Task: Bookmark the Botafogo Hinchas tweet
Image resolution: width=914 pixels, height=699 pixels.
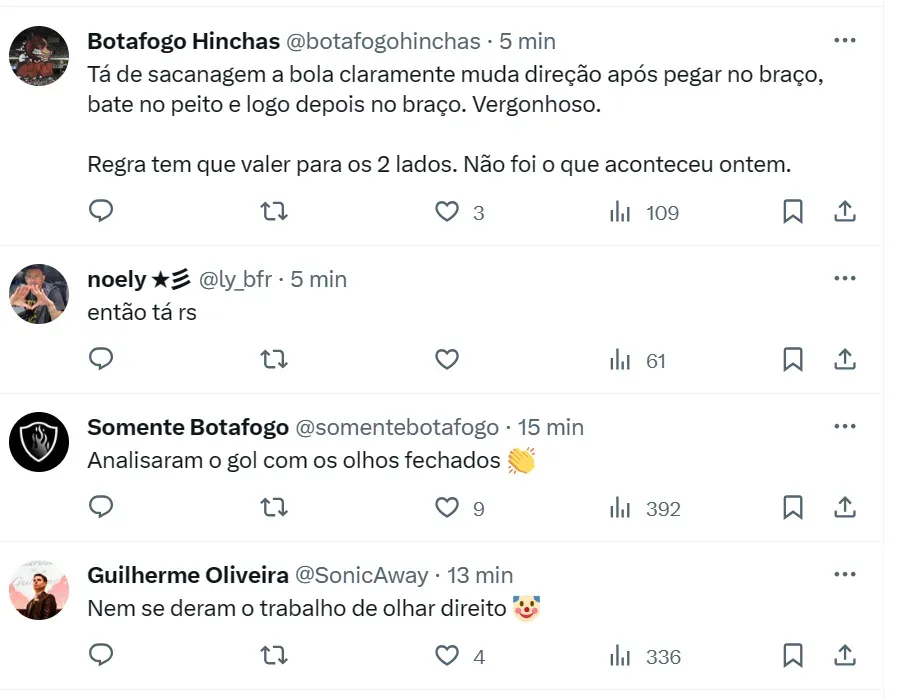Action: 792,212
